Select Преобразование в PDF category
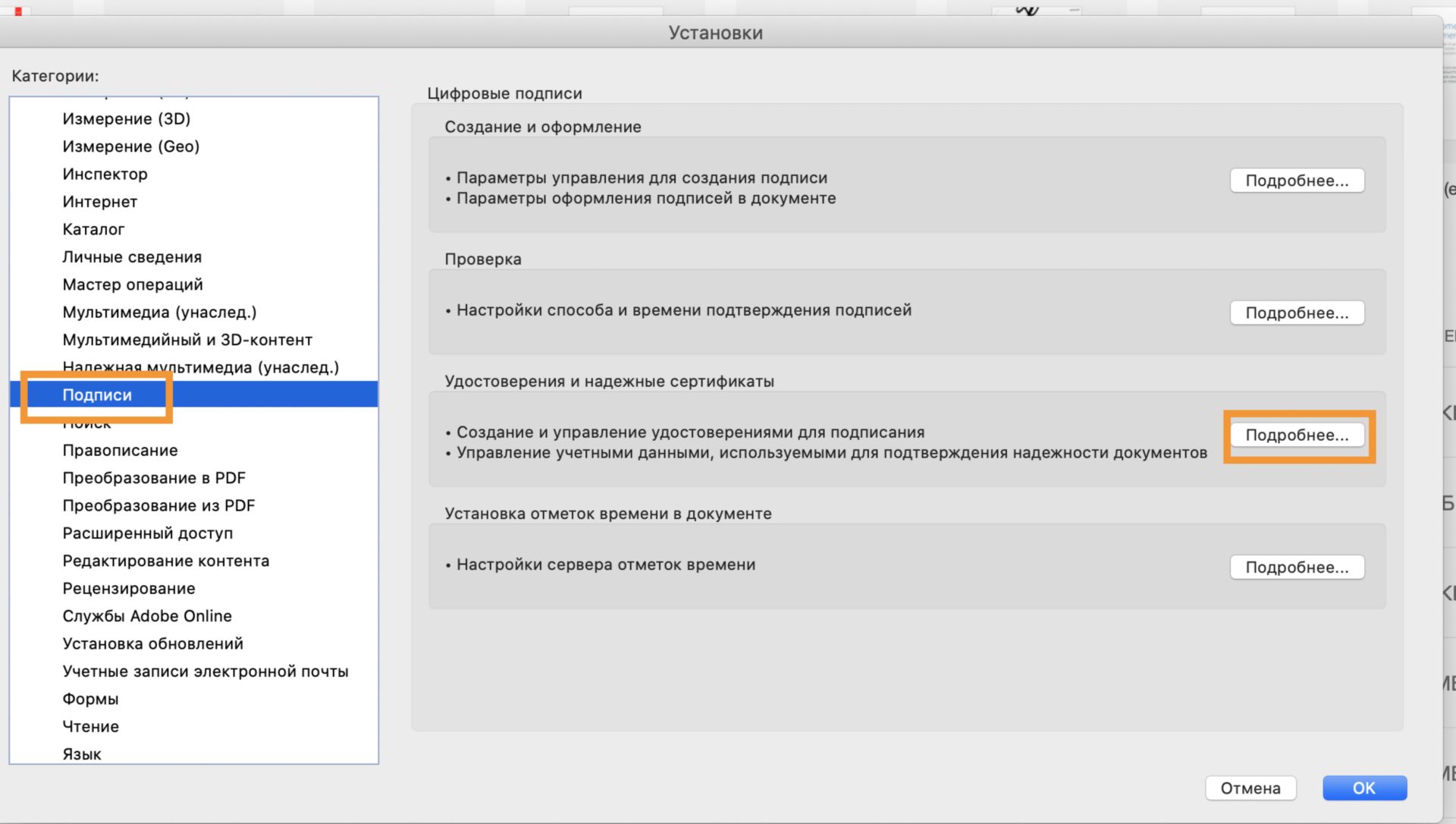This screenshot has width=1456, height=824. [x=154, y=478]
